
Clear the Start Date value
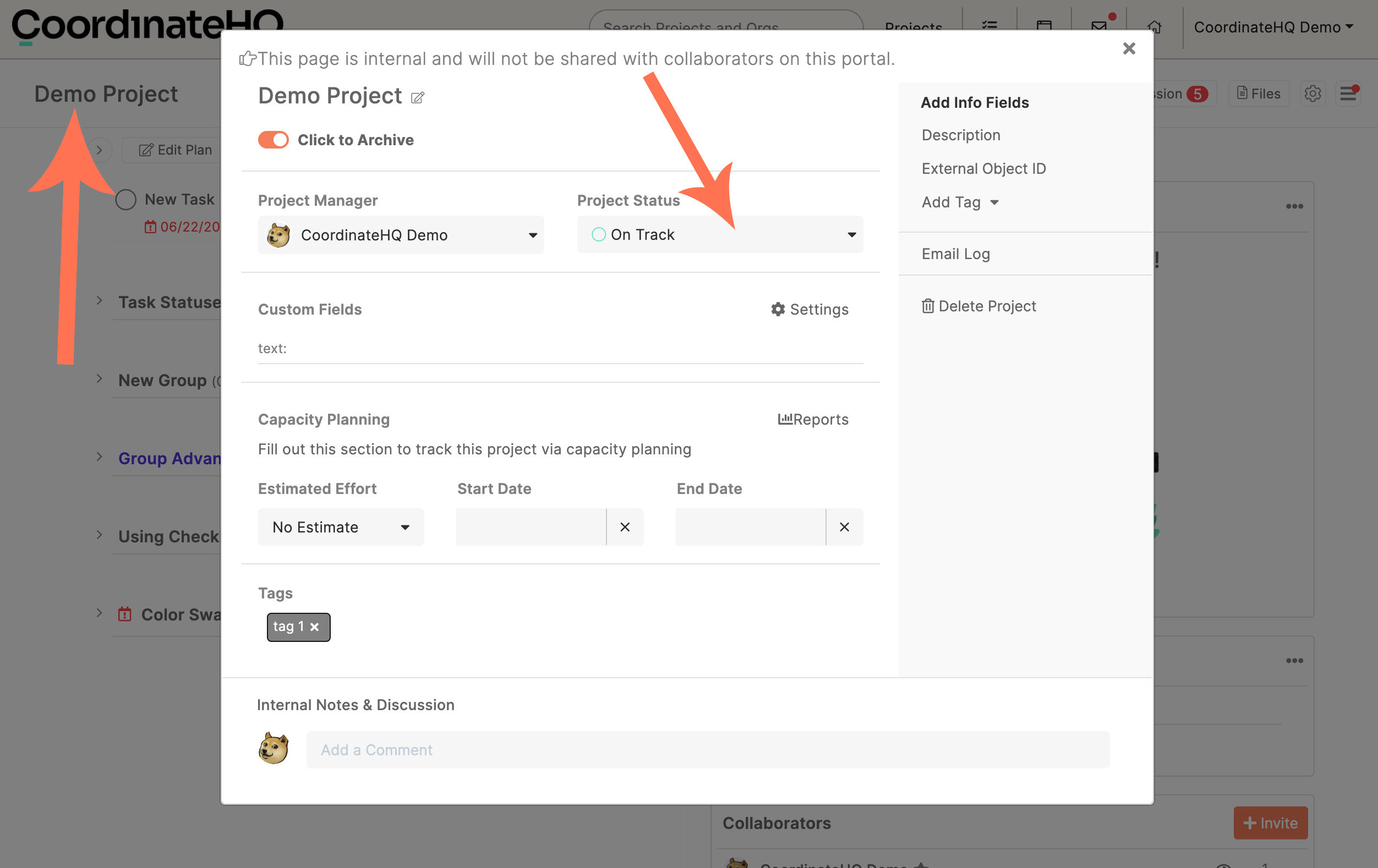click(x=625, y=526)
